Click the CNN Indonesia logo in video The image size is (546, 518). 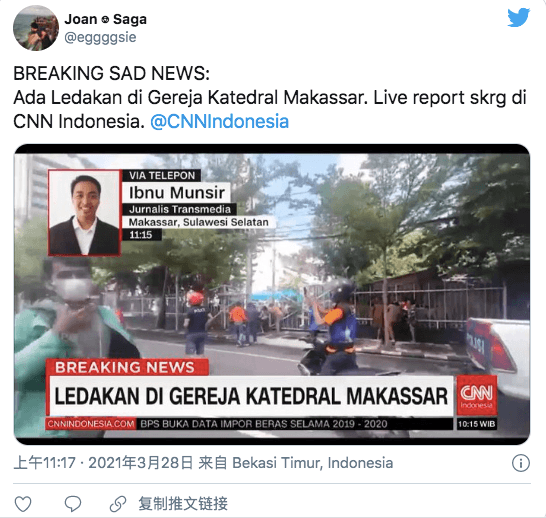(x=476, y=395)
